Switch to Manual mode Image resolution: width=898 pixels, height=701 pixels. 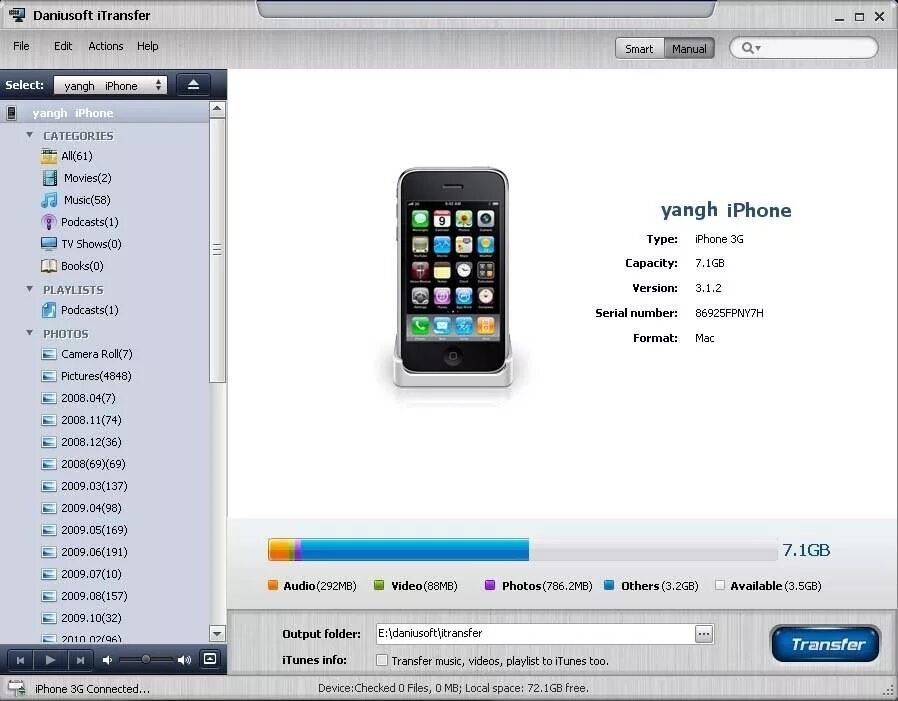coord(689,49)
